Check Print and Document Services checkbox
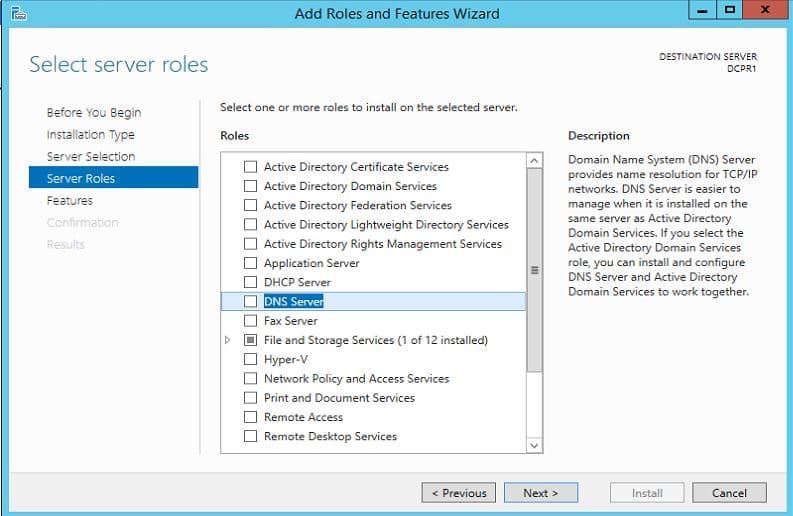This screenshot has height=516, width=793. [x=250, y=398]
